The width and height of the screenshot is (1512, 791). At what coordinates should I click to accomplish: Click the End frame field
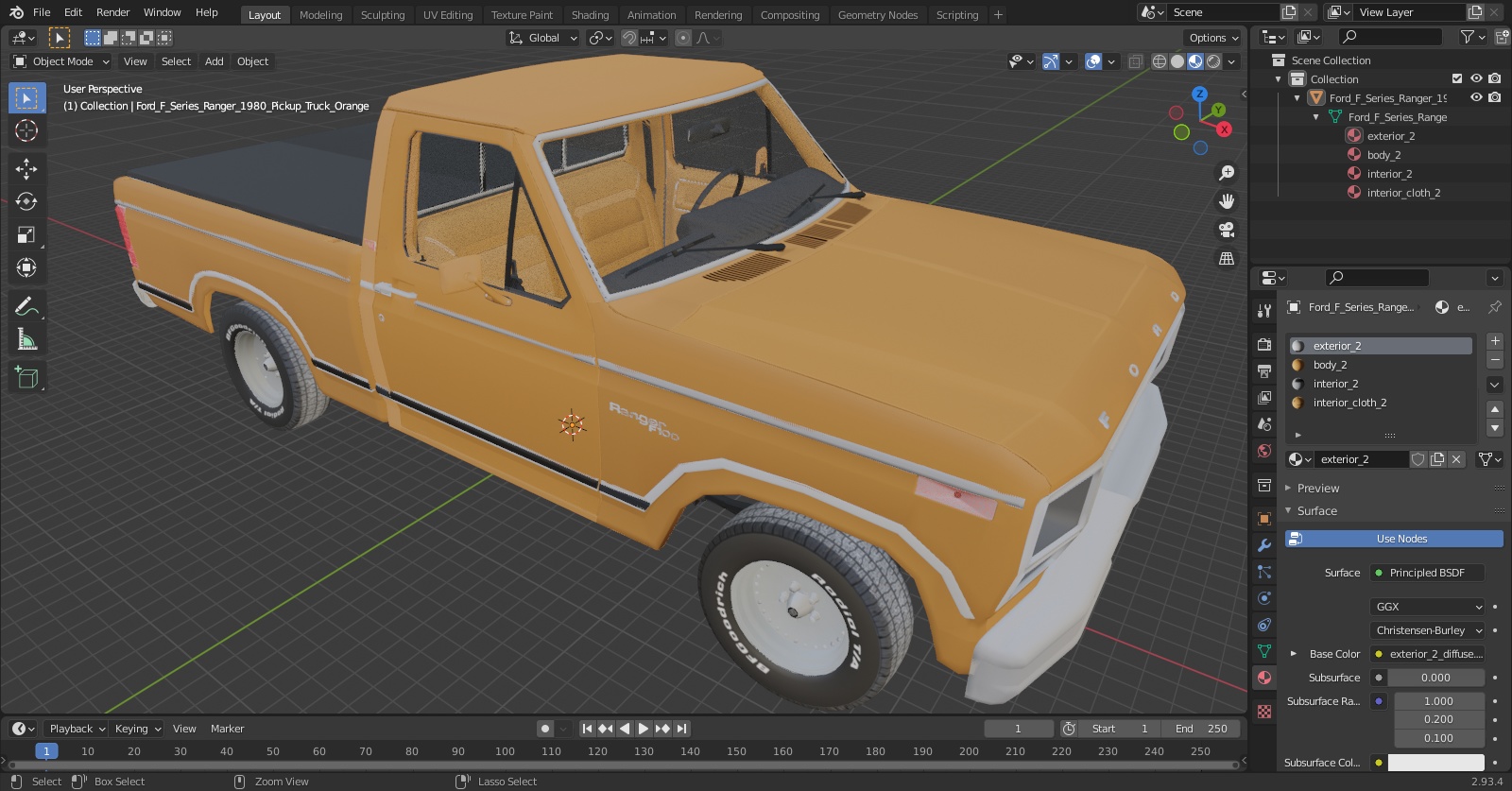pyautogui.click(x=1201, y=729)
